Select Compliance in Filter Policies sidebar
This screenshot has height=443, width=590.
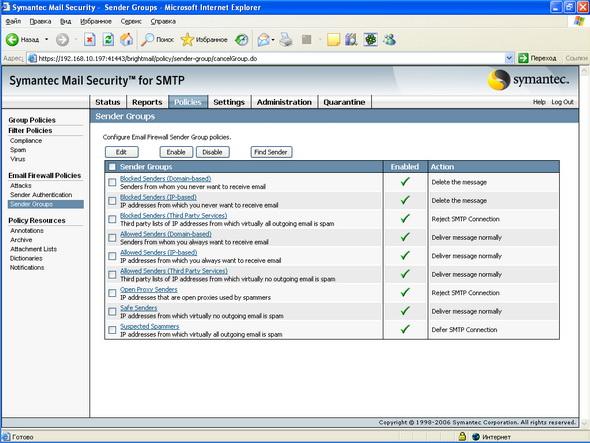pos(26,140)
